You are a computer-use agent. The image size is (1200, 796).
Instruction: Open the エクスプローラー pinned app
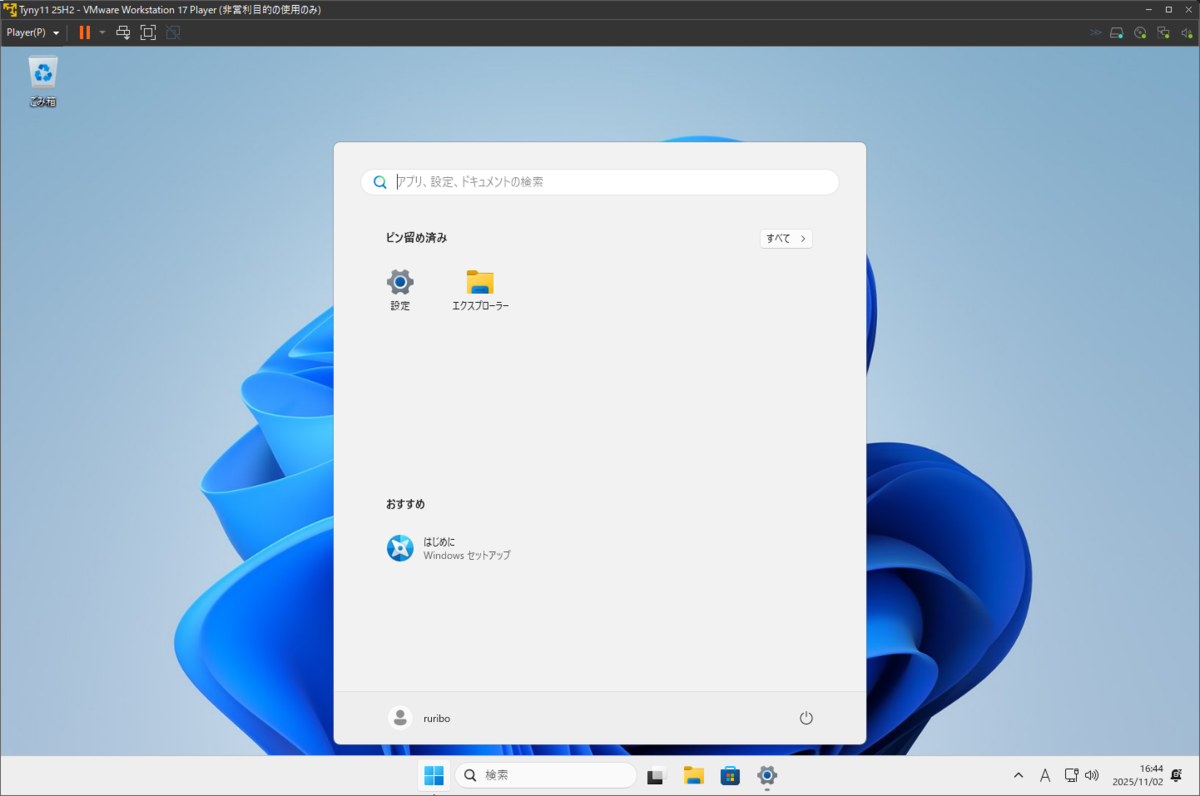coord(480,291)
